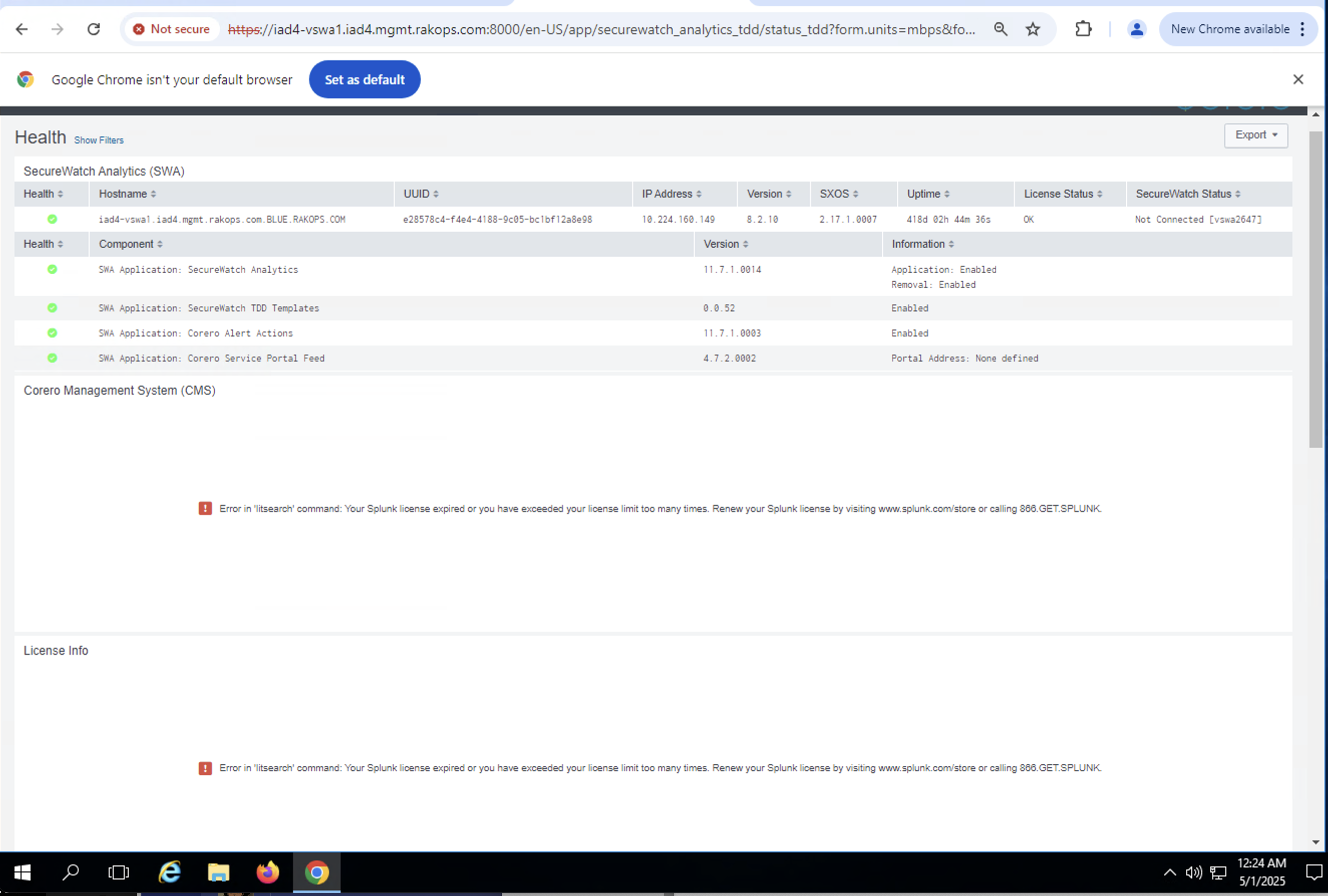The width and height of the screenshot is (1328, 896).
Task: Launch Internet Explorer from taskbar
Action: pos(170,872)
